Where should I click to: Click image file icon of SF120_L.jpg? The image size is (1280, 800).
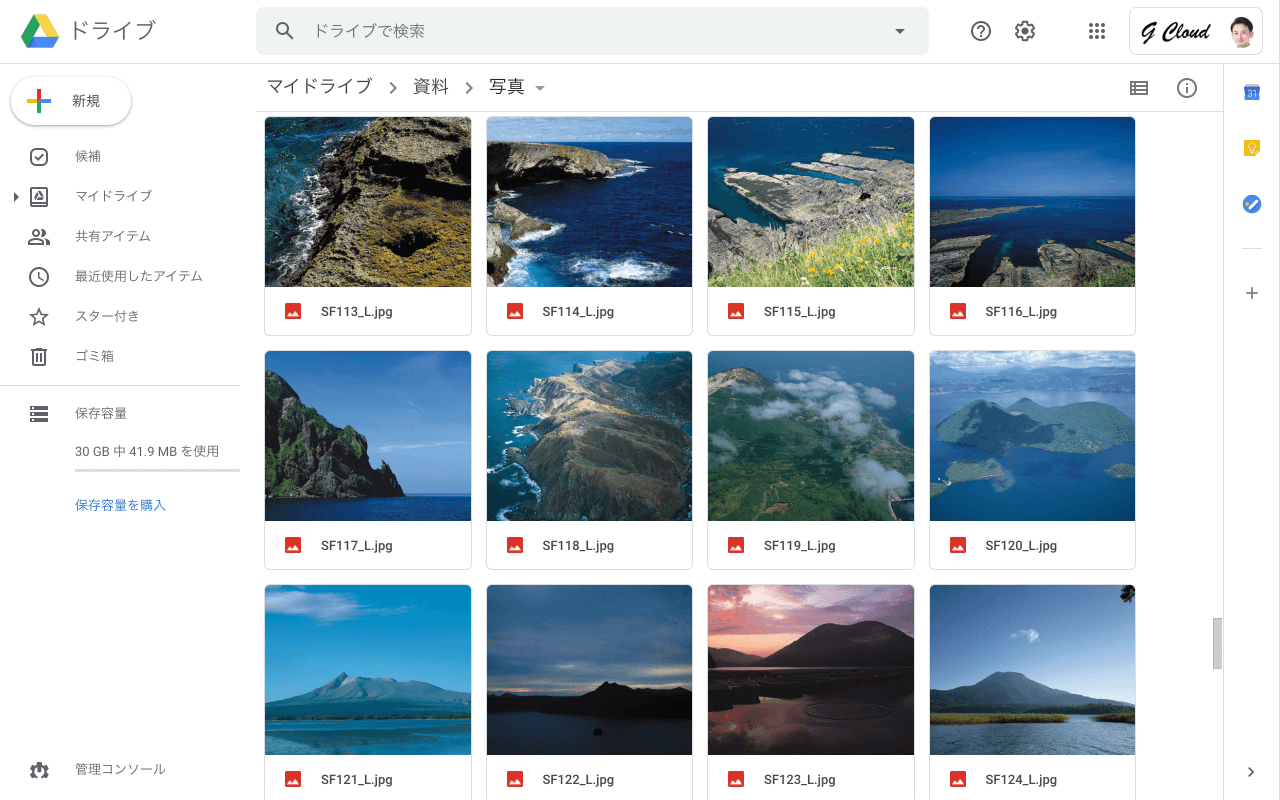point(958,545)
